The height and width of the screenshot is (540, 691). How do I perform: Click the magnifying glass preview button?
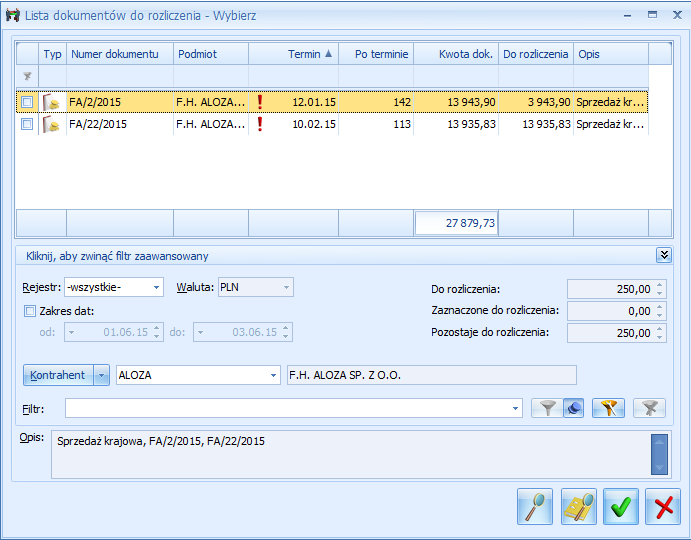[x=535, y=506]
